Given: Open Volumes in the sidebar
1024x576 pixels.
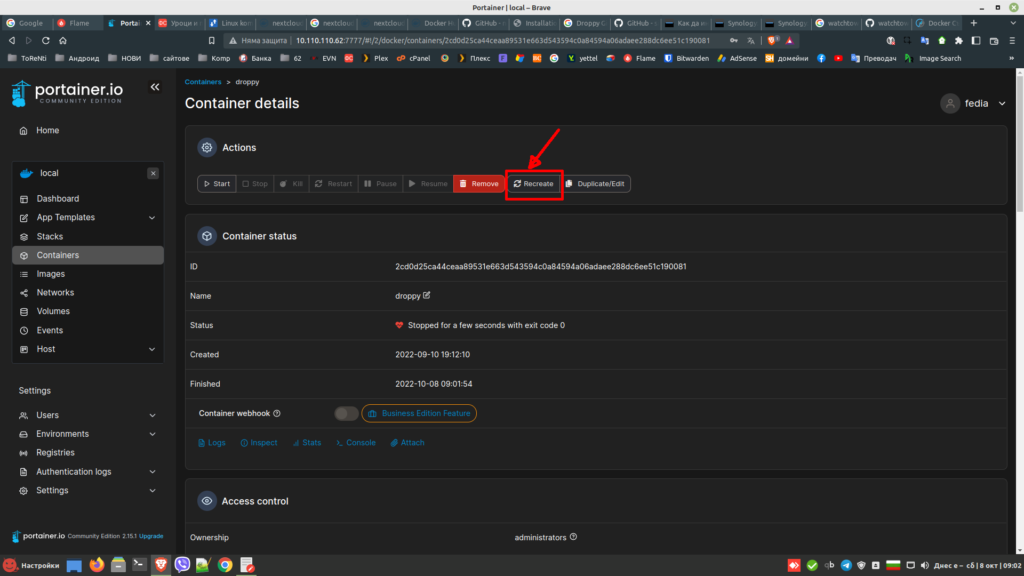Looking at the screenshot, I should point(53,312).
